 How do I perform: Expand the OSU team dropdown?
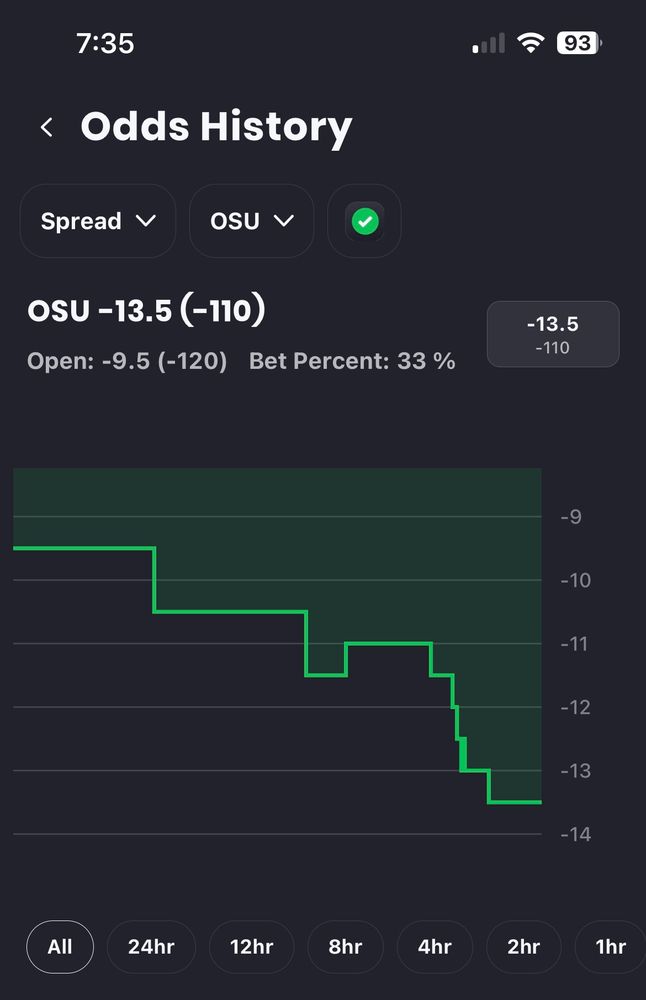click(x=251, y=221)
